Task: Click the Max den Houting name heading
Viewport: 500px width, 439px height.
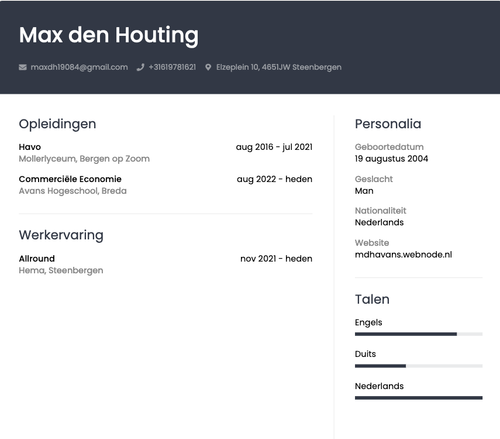Action: 109,35
